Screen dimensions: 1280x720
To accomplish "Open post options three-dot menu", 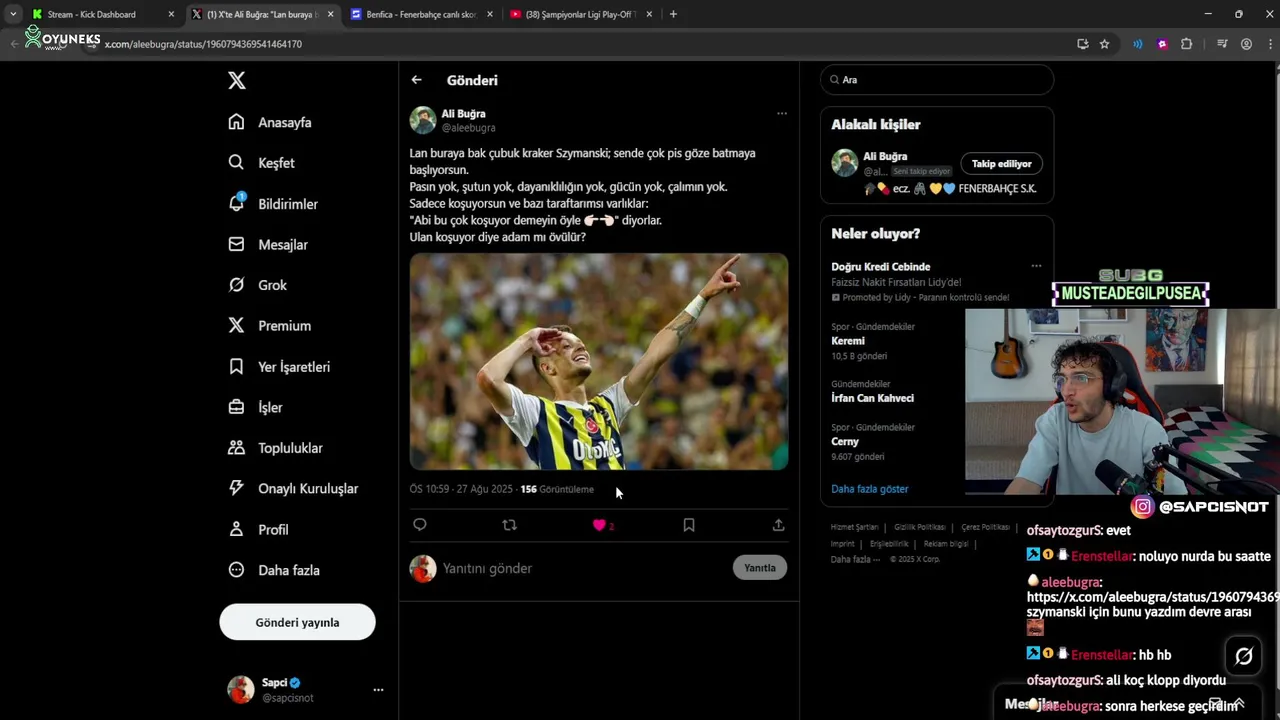I will (782, 113).
